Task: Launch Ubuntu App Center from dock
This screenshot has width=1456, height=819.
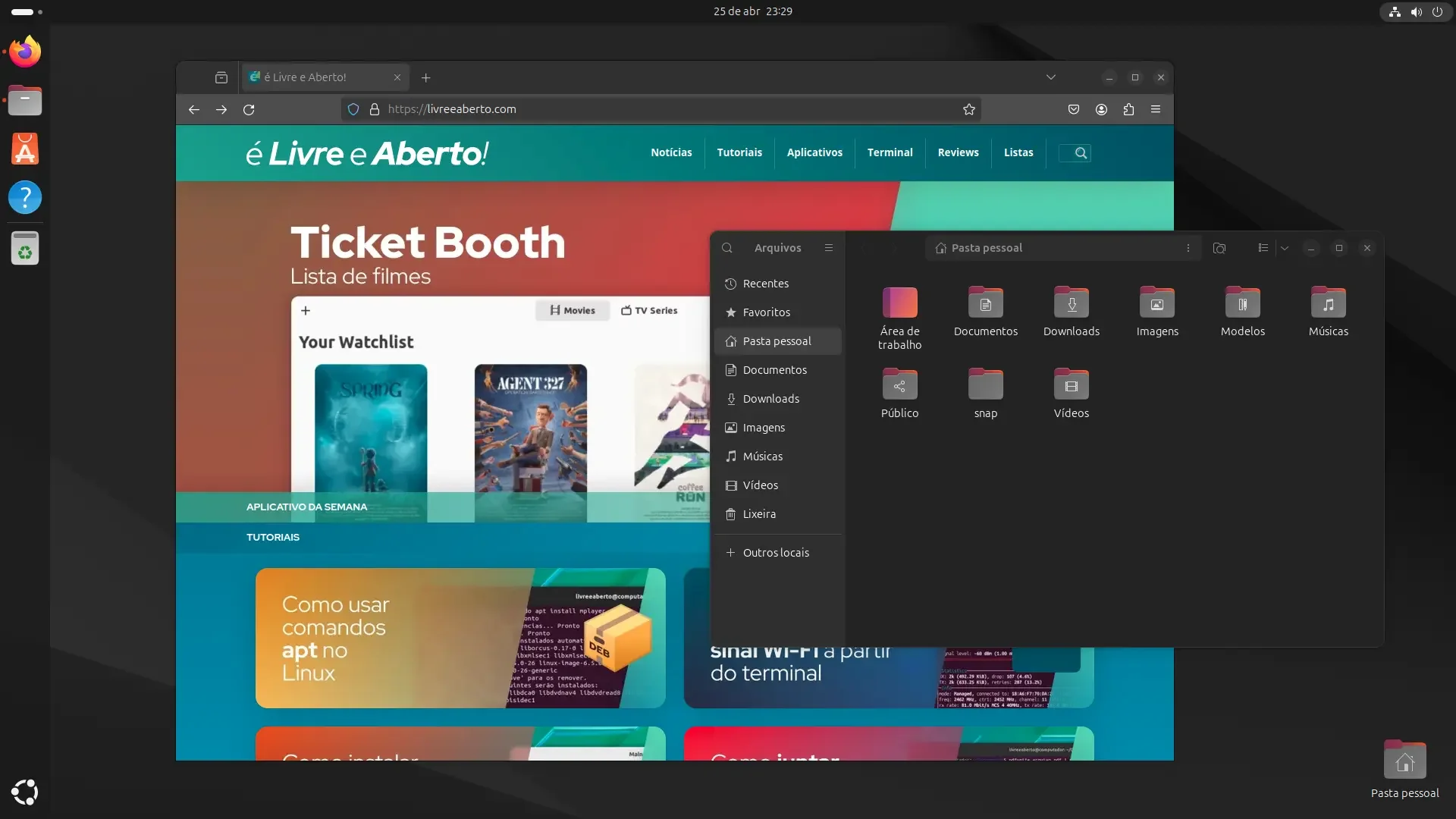Action: click(25, 149)
